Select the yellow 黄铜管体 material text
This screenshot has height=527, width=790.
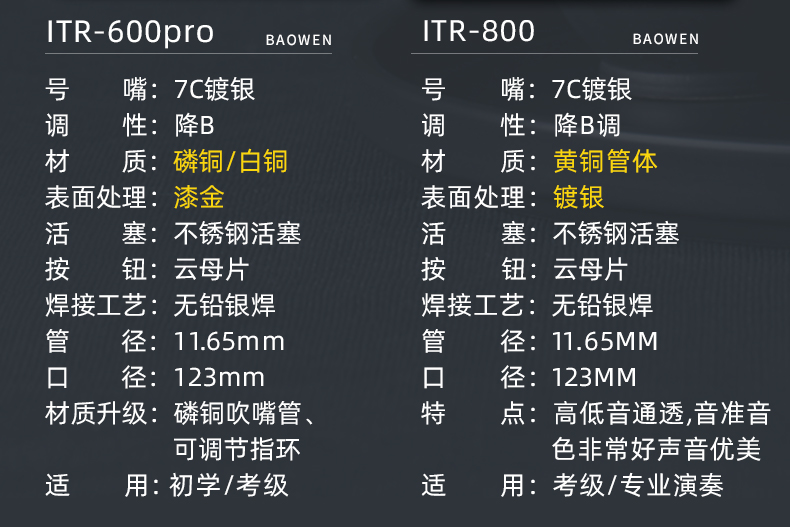click(x=605, y=162)
